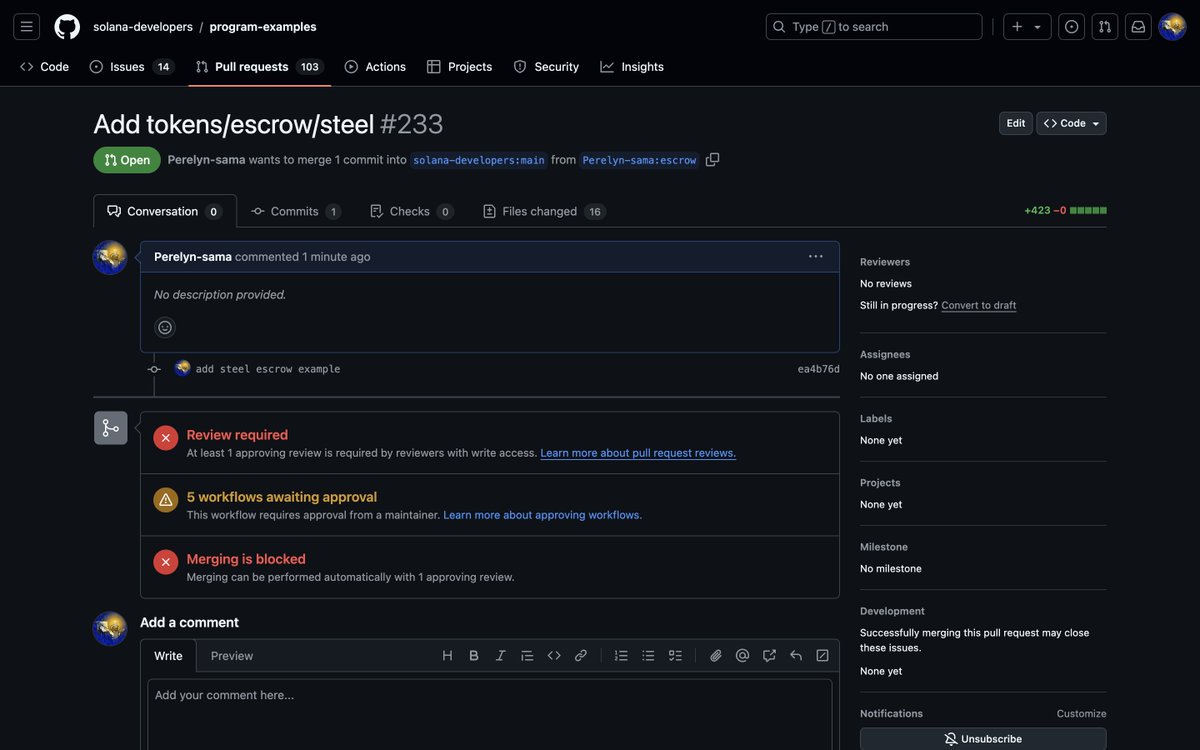The width and height of the screenshot is (1200, 750).
Task: Click the Edit title button
Action: coord(1016,123)
